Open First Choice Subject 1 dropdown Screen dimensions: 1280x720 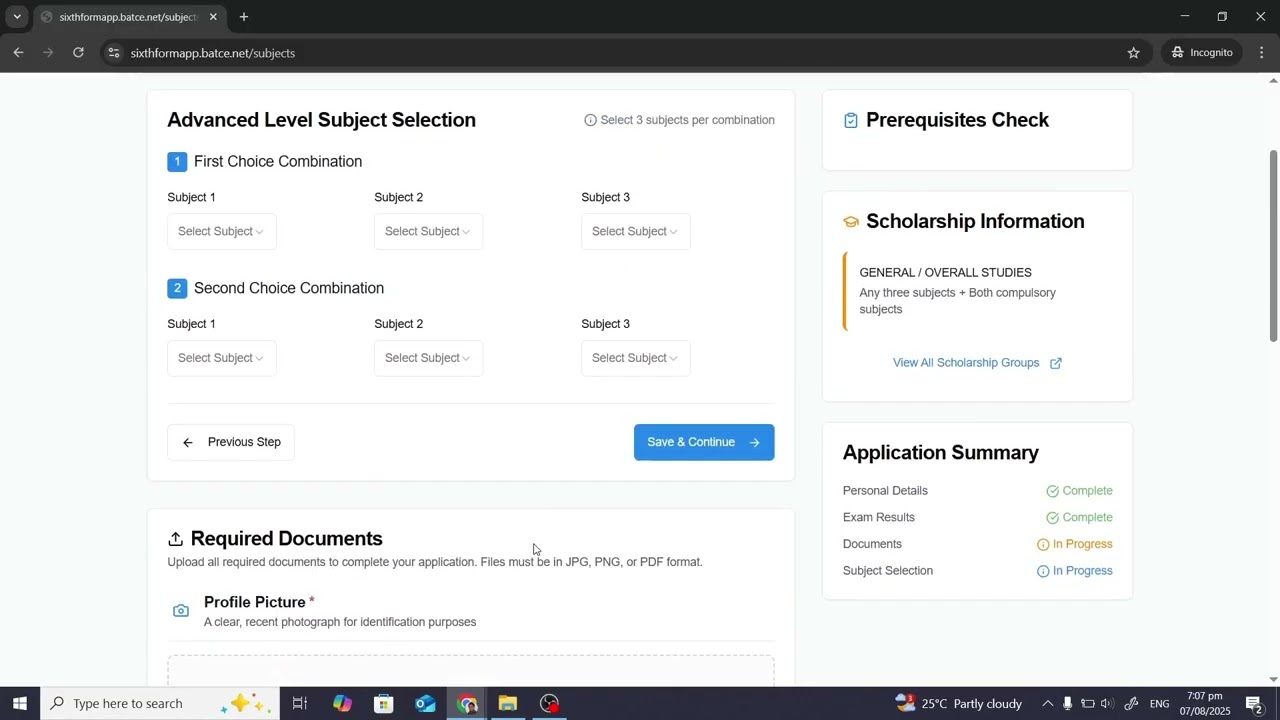pos(221,231)
